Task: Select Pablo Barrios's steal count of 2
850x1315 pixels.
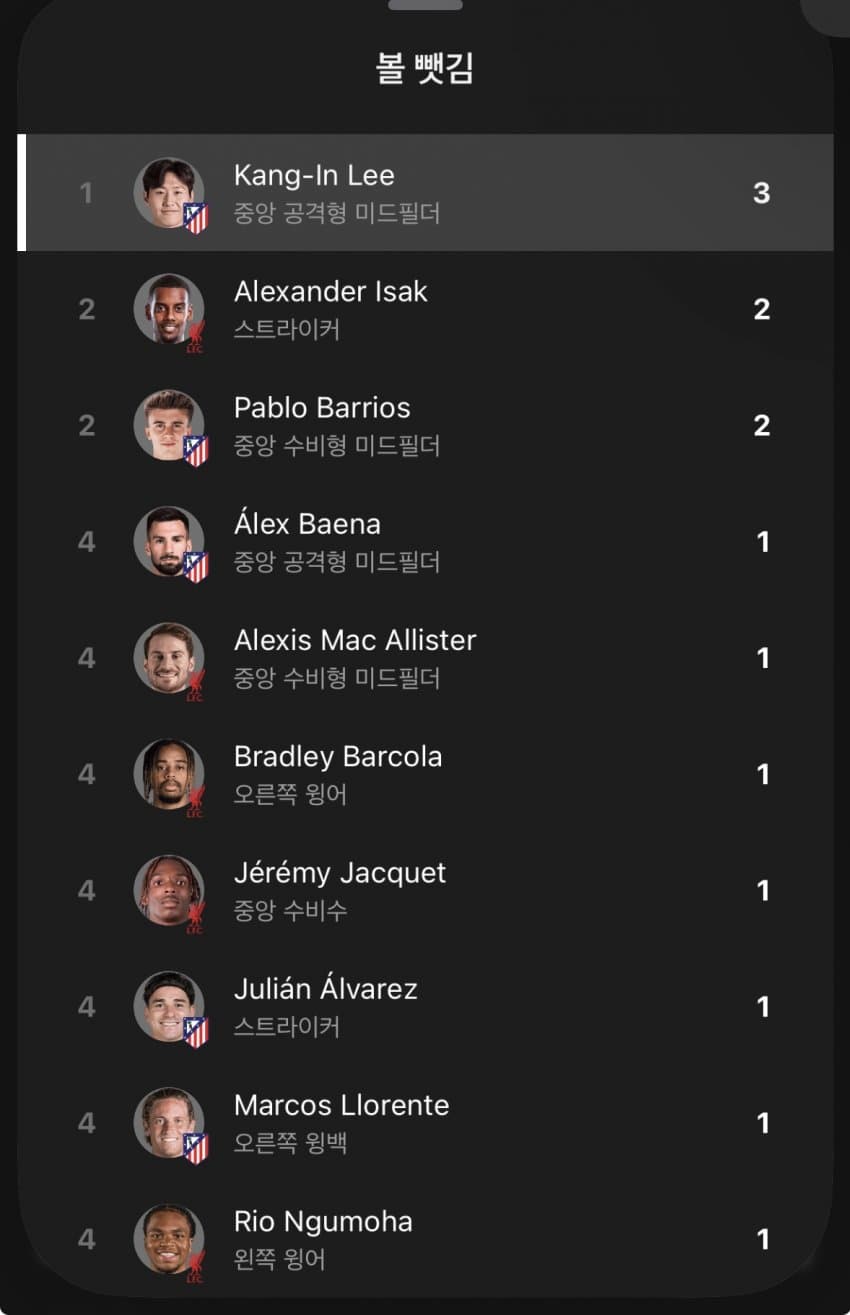Action: click(762, 425)
